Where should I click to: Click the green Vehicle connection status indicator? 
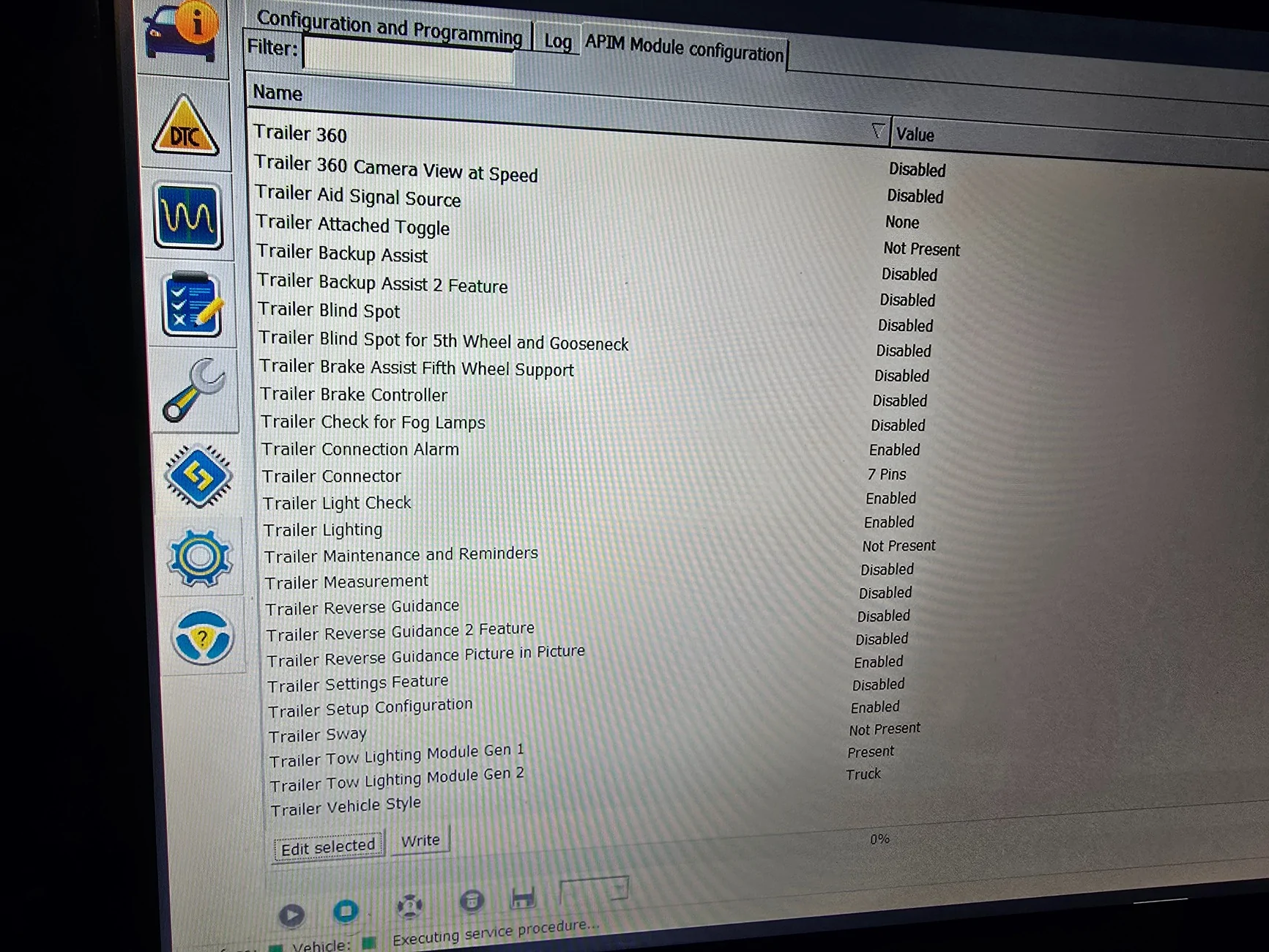[x=369, y=942]
